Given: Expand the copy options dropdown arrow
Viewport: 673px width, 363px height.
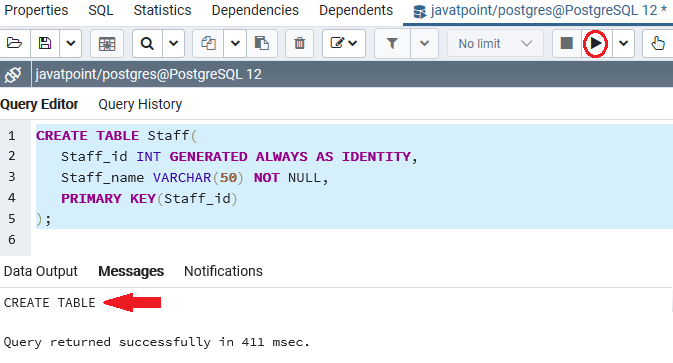Looking at the screenshot, I should point(235,43).
